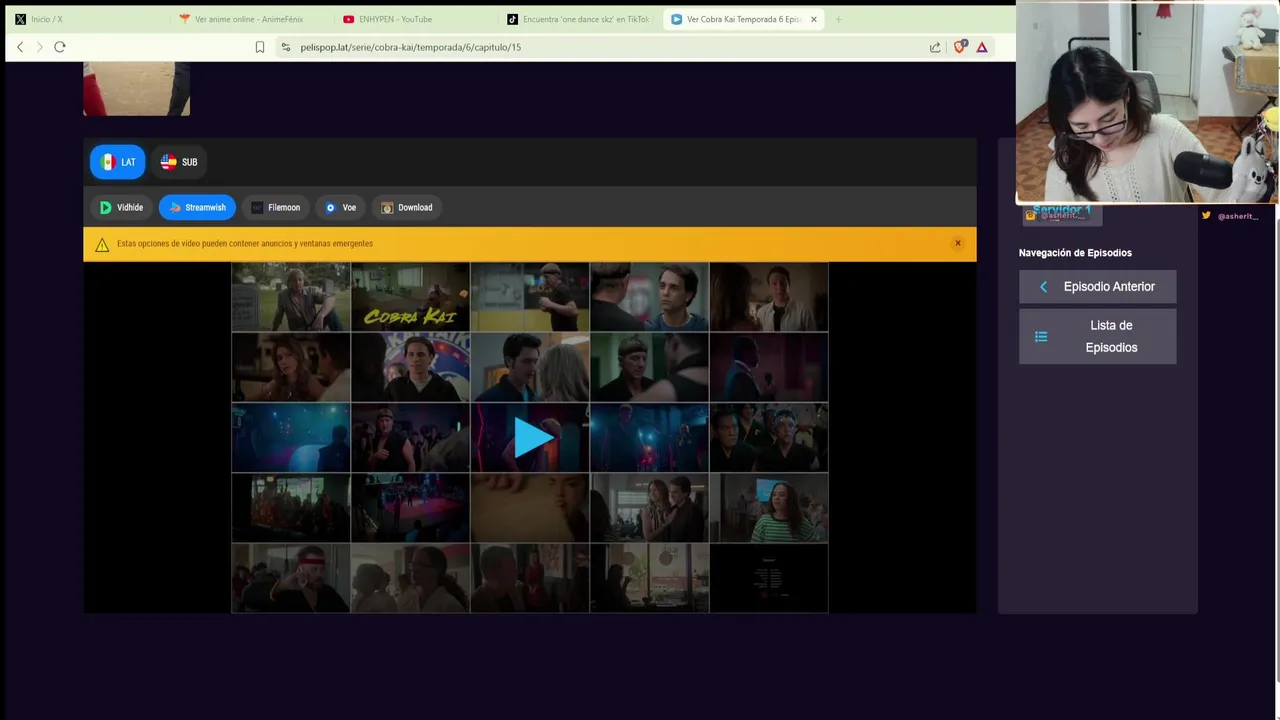
Task: Open Brave Rewards triangle icon
Action: tap(982, 47)
